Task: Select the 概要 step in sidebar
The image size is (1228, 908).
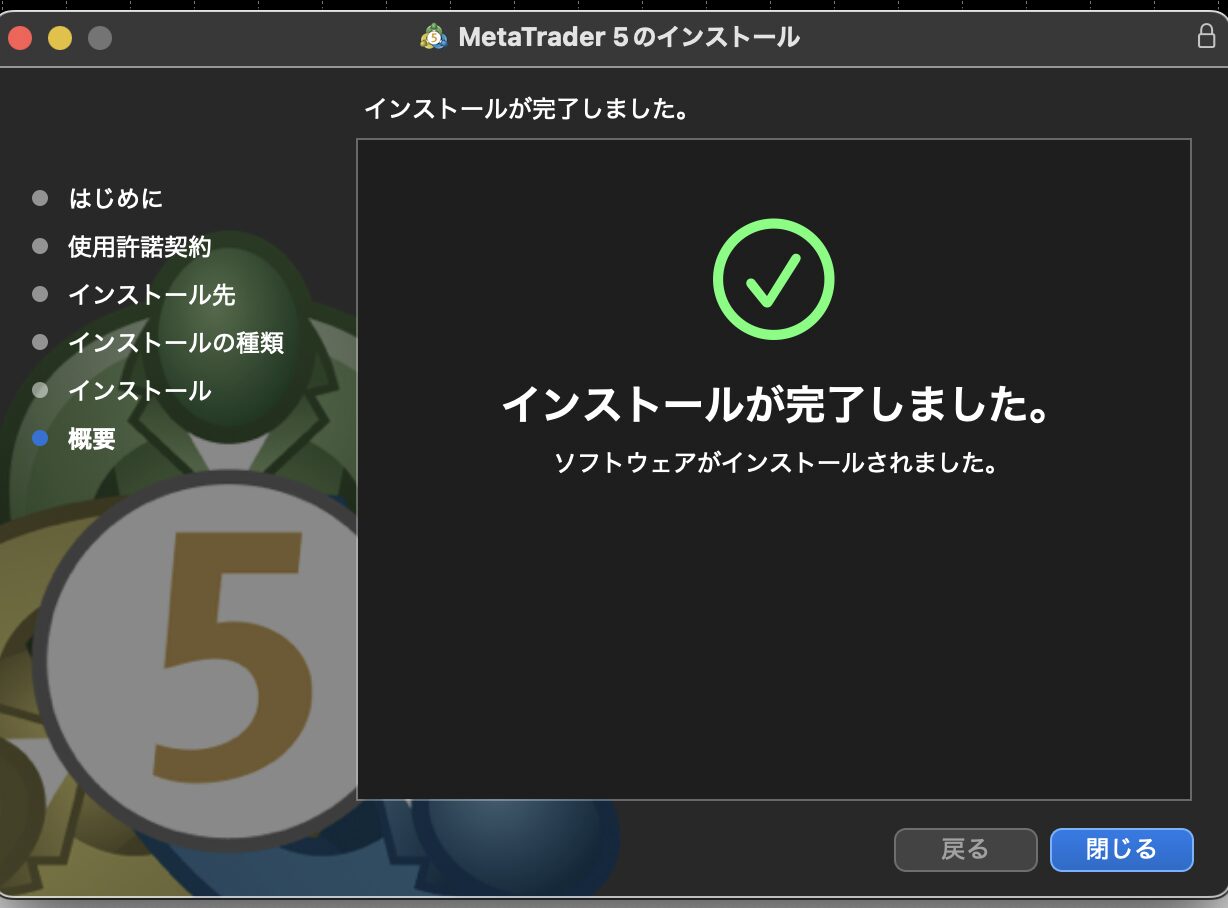Action: tap(91, 438)
